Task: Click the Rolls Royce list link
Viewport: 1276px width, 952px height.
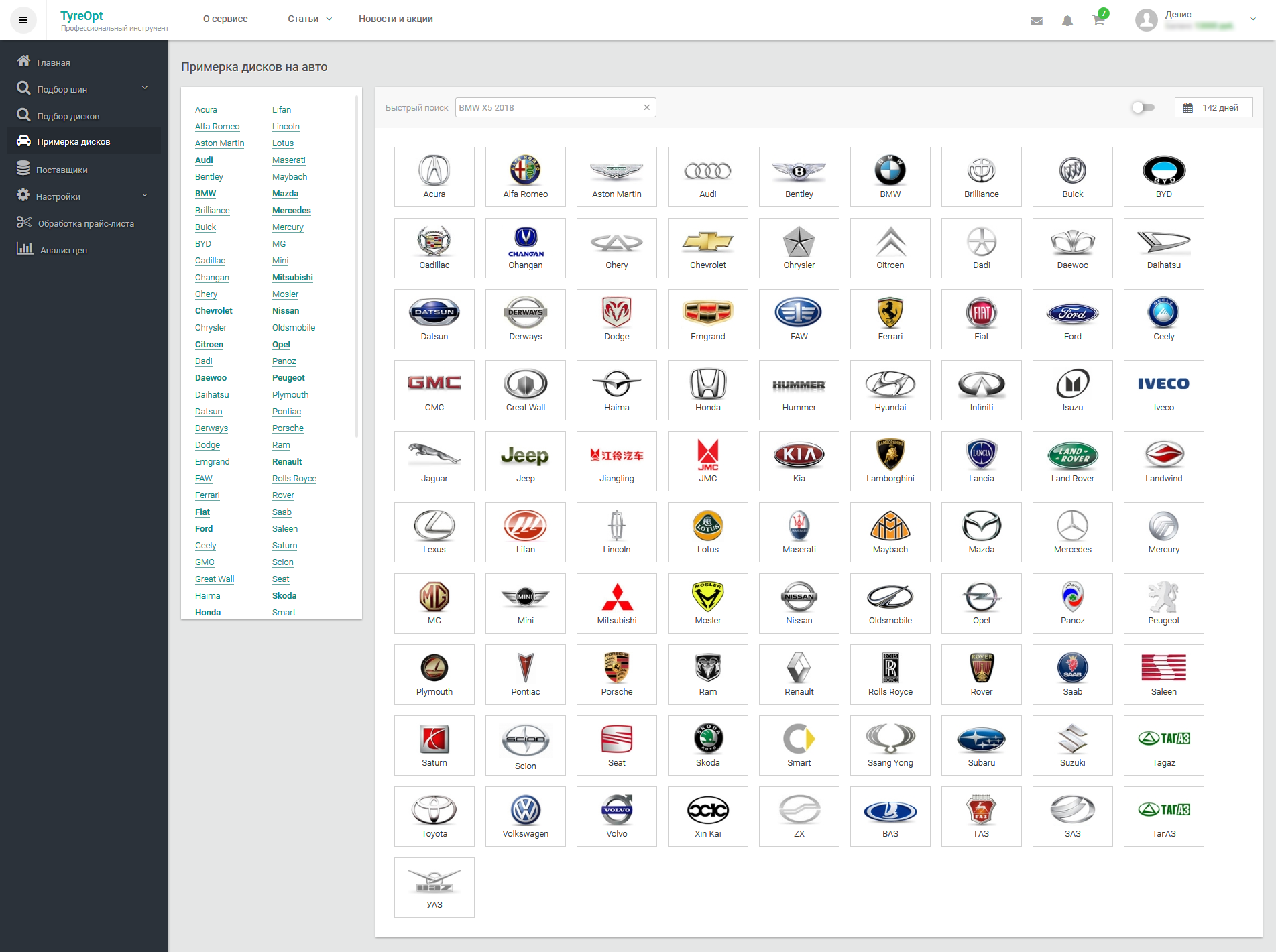Action: coord(294,479)
